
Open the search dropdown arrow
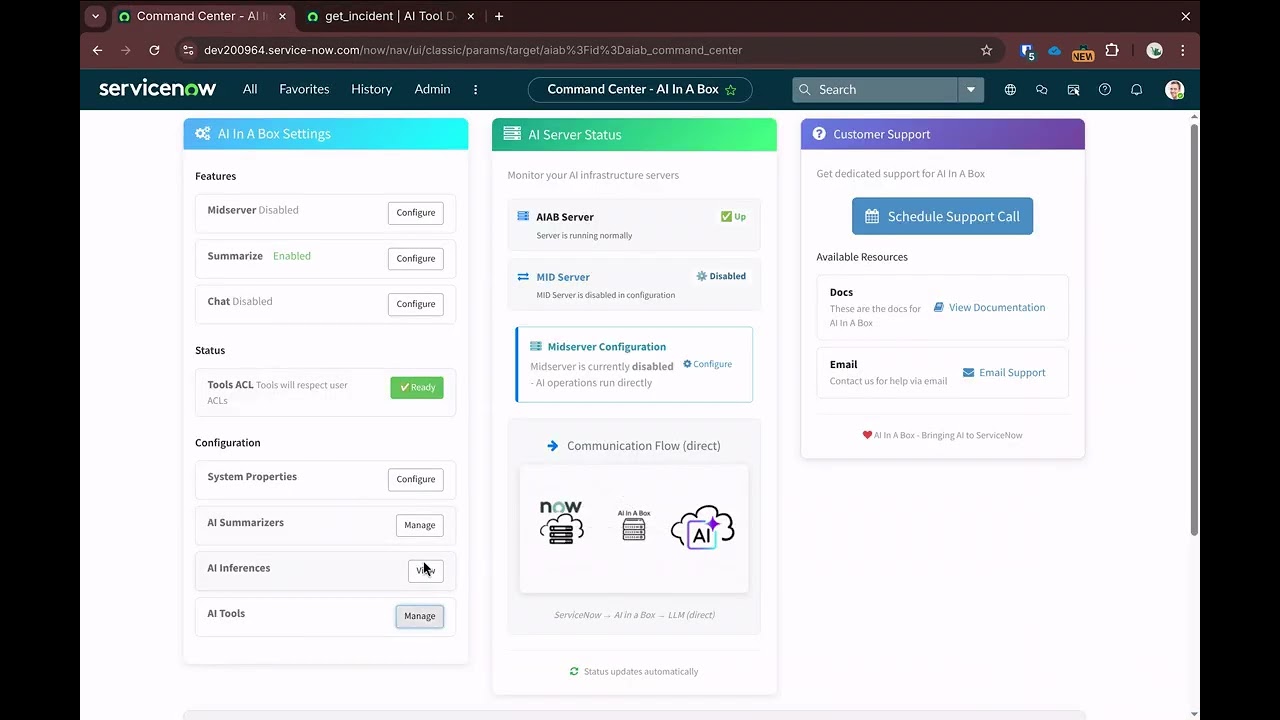click(970, 89)
